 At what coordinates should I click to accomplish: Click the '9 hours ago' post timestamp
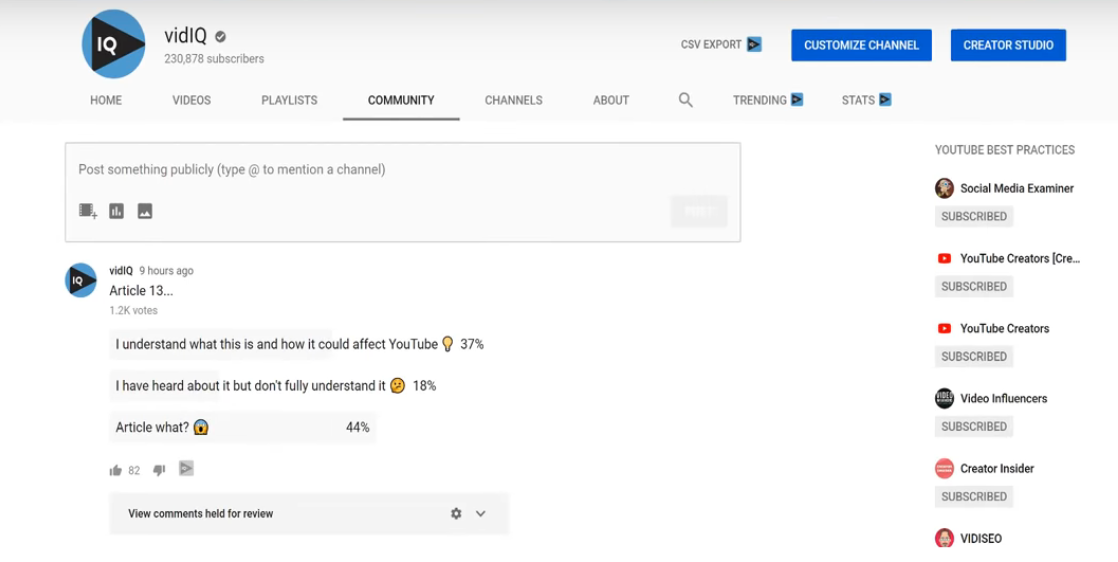[166, 271]
